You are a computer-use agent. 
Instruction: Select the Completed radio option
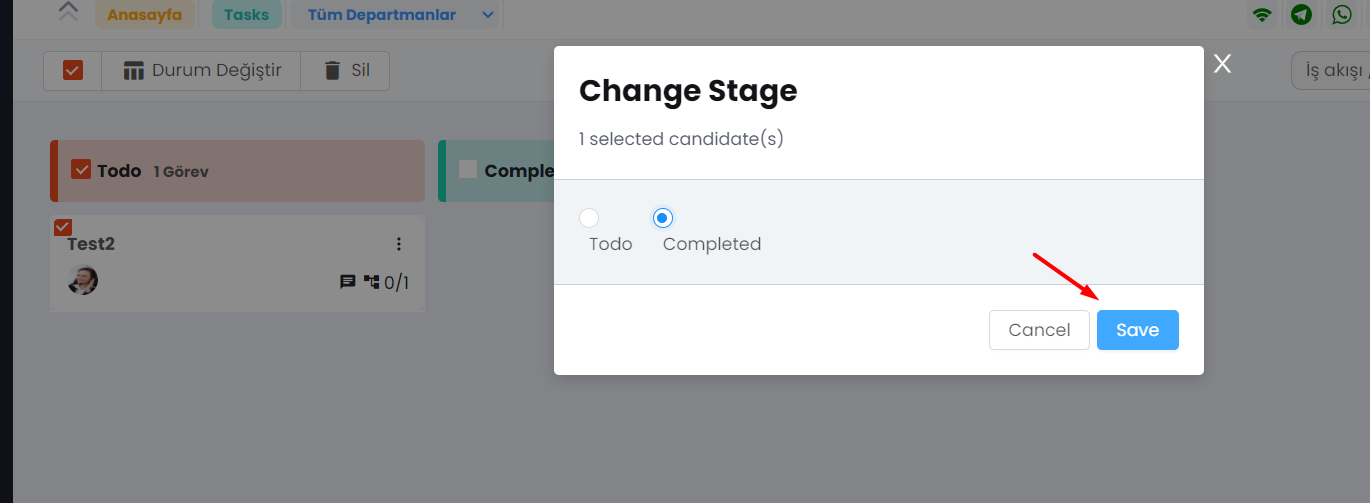click(663, 218)
